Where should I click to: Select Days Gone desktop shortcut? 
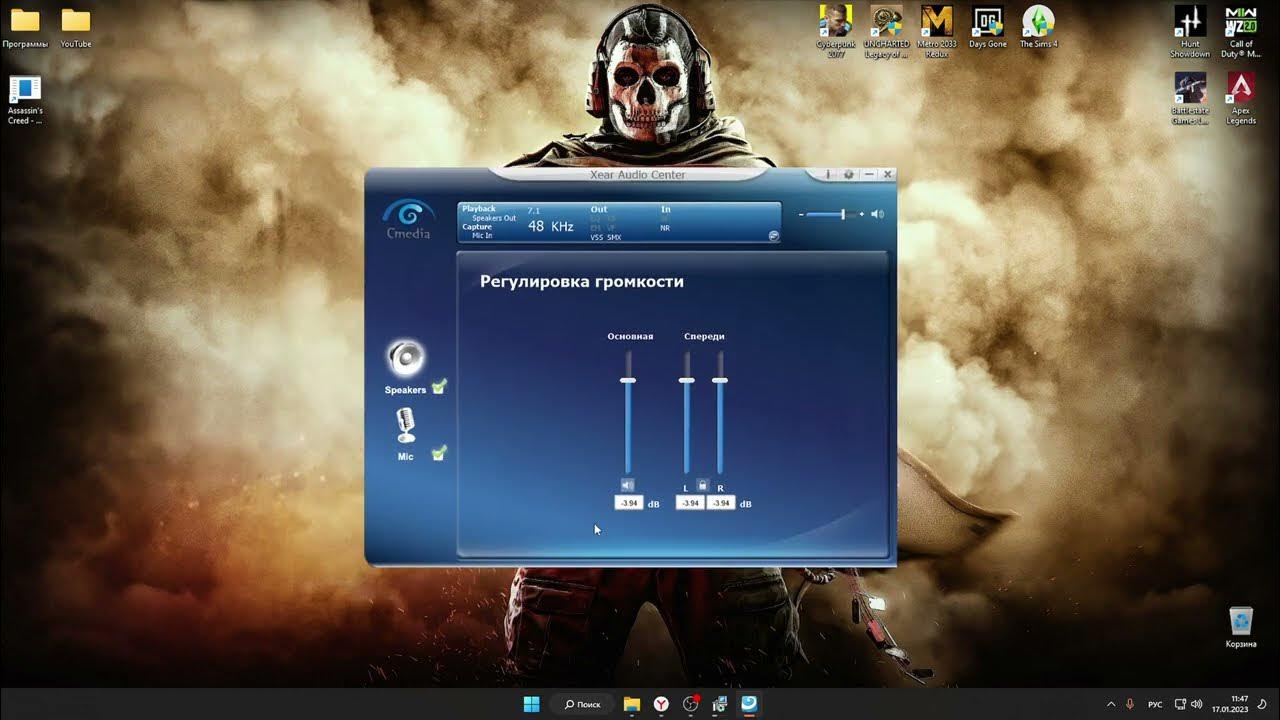pyautogui.click(x=988, y=28)
